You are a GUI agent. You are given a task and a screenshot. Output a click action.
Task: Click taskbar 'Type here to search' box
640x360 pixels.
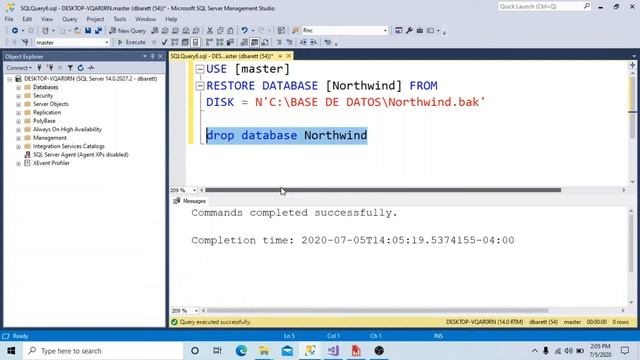(103, 351)
